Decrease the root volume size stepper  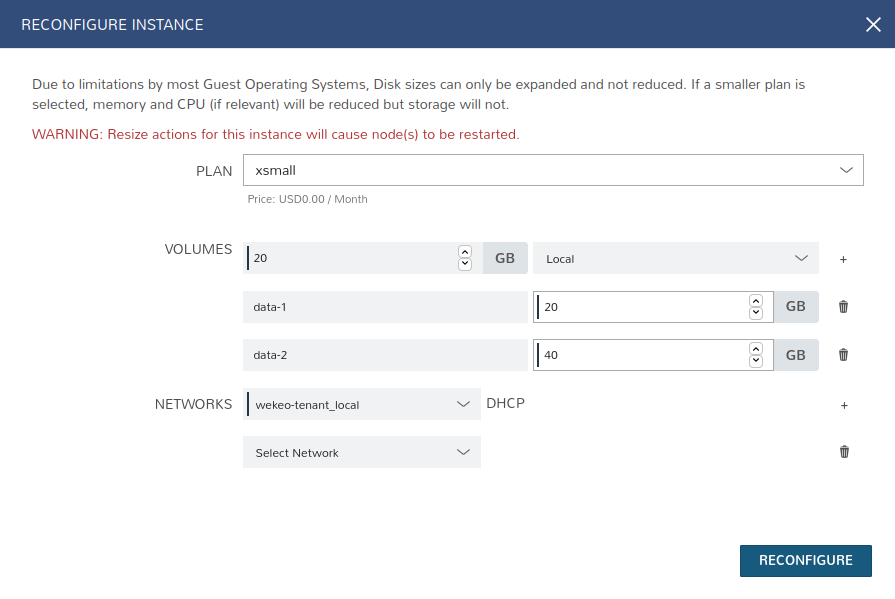[x=465, y=264]
